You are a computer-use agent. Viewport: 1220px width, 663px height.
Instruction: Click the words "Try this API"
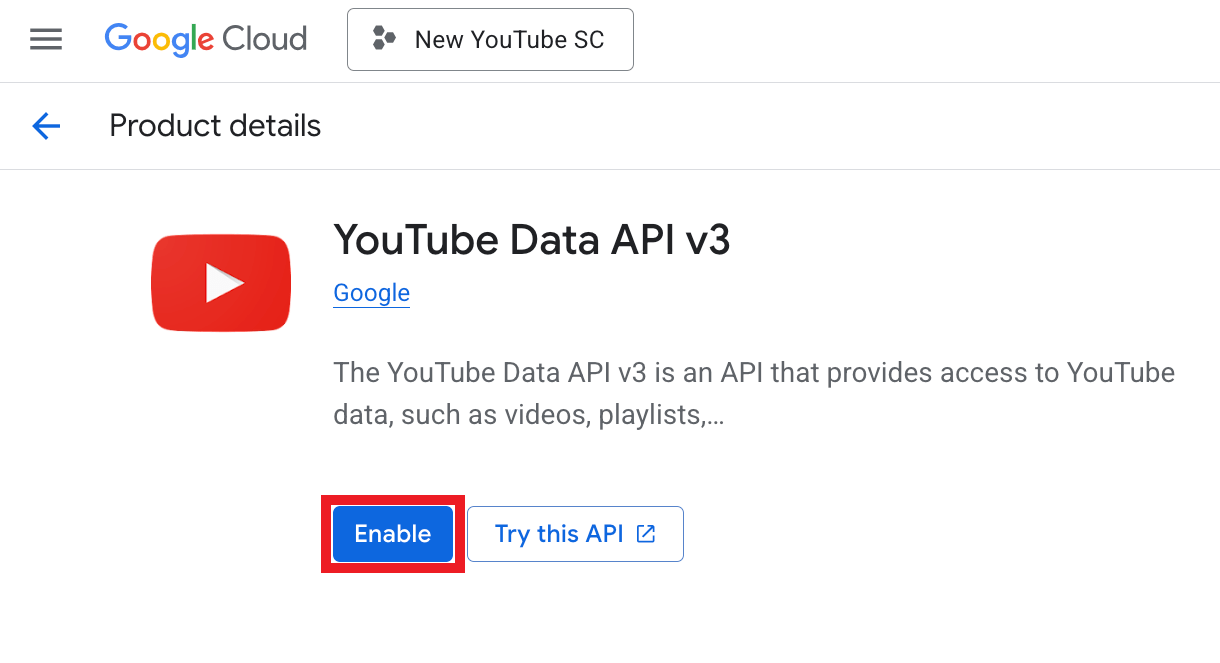[559, 534]
